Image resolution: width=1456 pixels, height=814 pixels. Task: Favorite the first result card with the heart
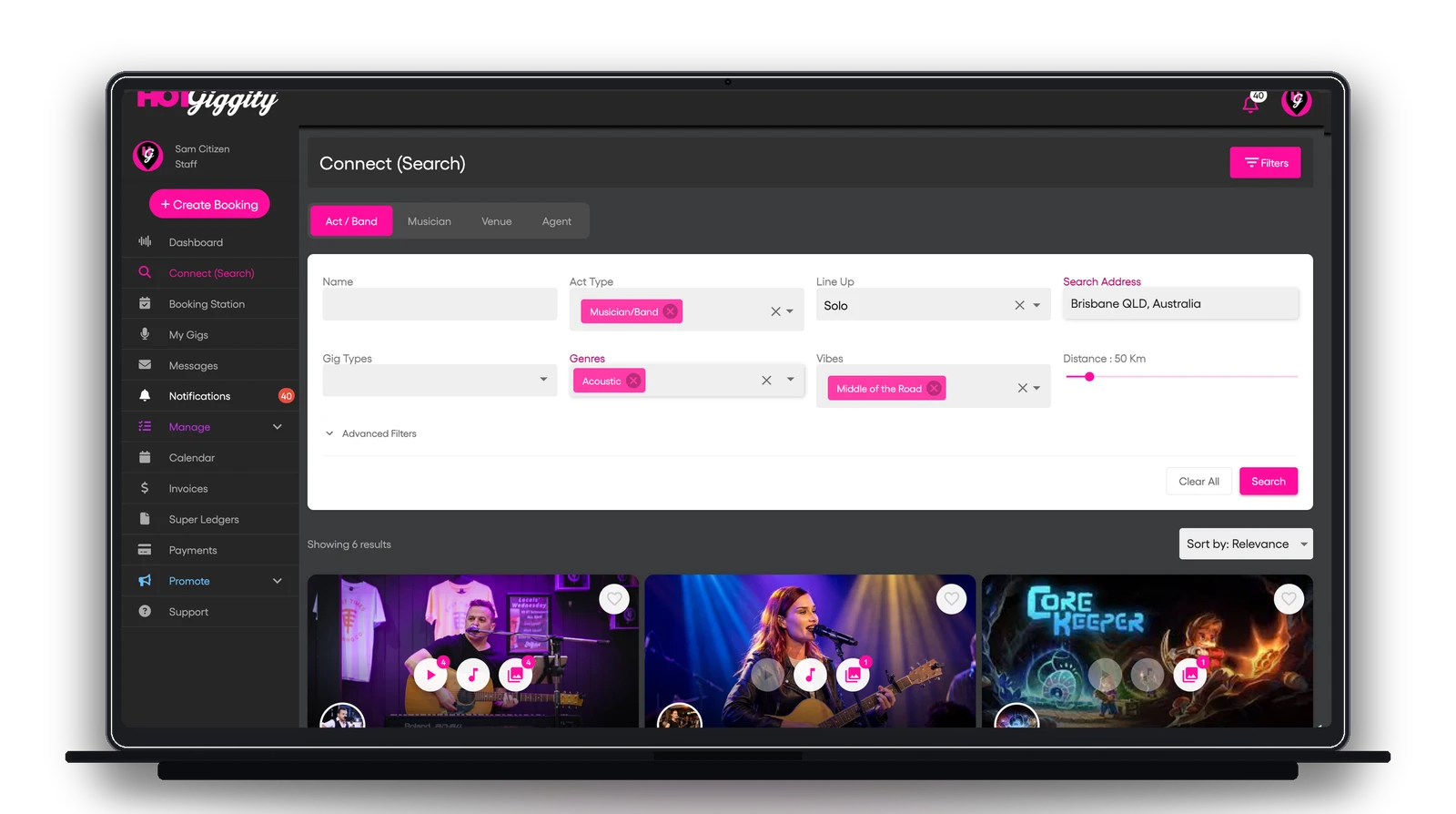tap(614, 599)
